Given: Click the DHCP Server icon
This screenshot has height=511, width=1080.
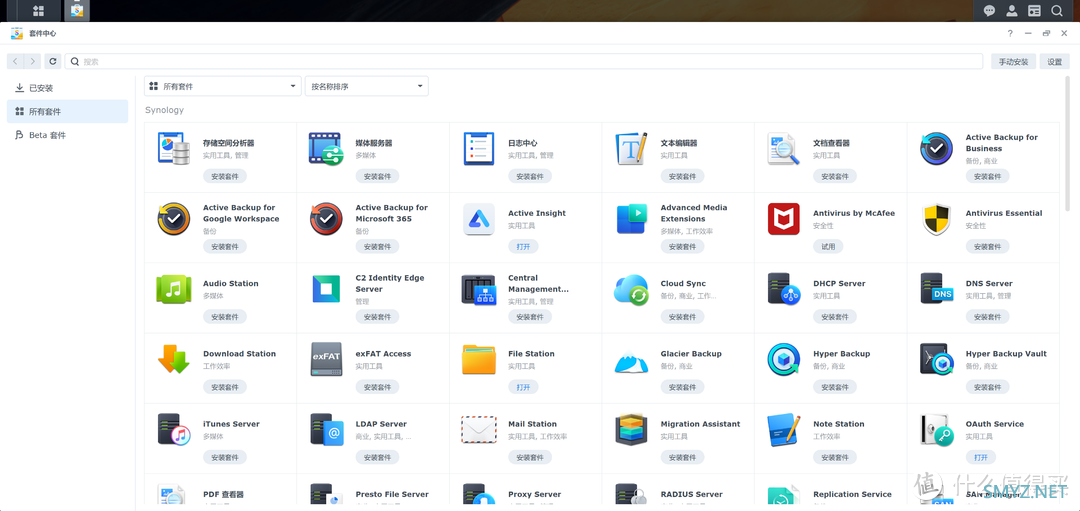Looking at the screenshot, I should 784,289.
